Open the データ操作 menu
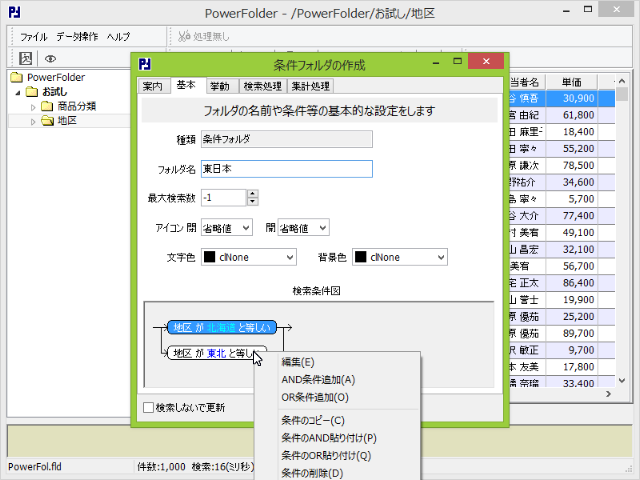 coord(77,37)
